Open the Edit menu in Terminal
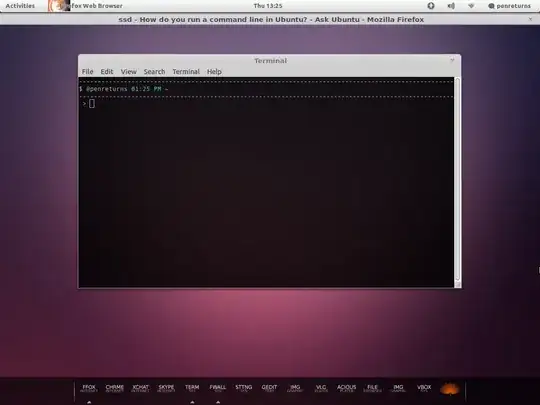 107,72
